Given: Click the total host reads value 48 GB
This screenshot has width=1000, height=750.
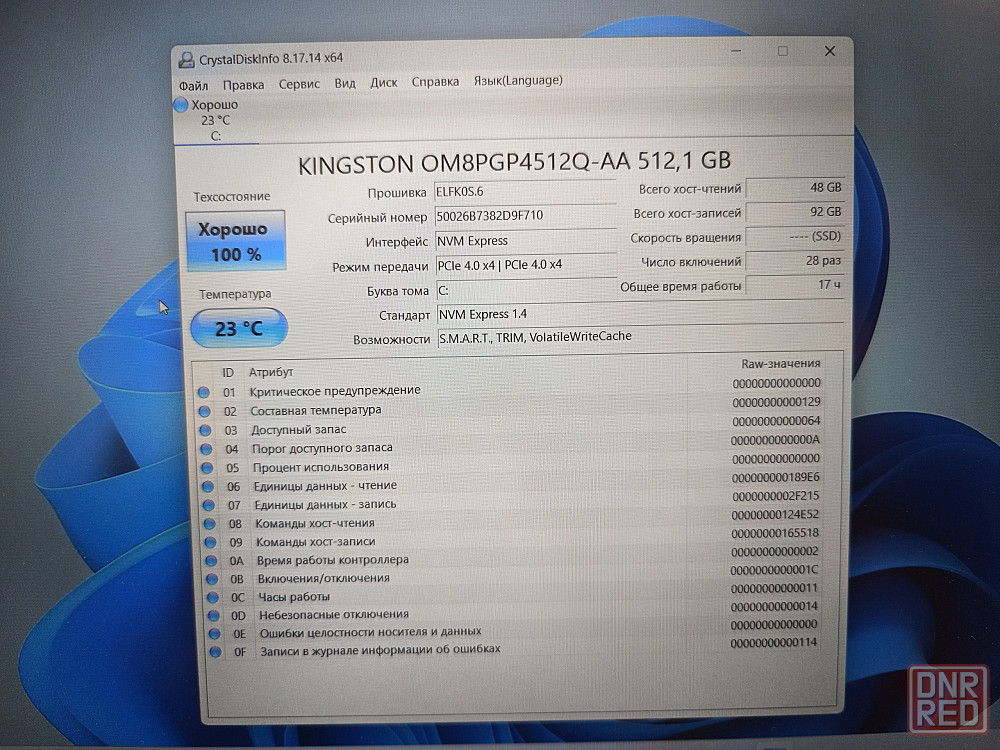Looking at the screenshot, I should click(795, 188).
